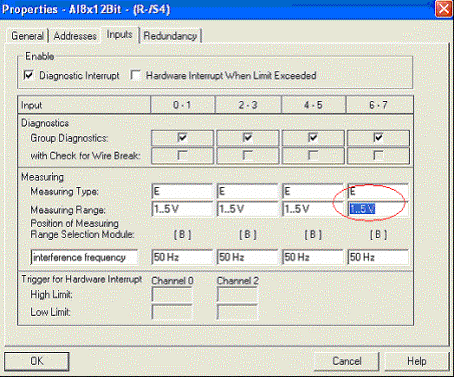The width and height of the screenshot is (454, 377).
Task: Switch to the General tab
Action: (27, 36)
